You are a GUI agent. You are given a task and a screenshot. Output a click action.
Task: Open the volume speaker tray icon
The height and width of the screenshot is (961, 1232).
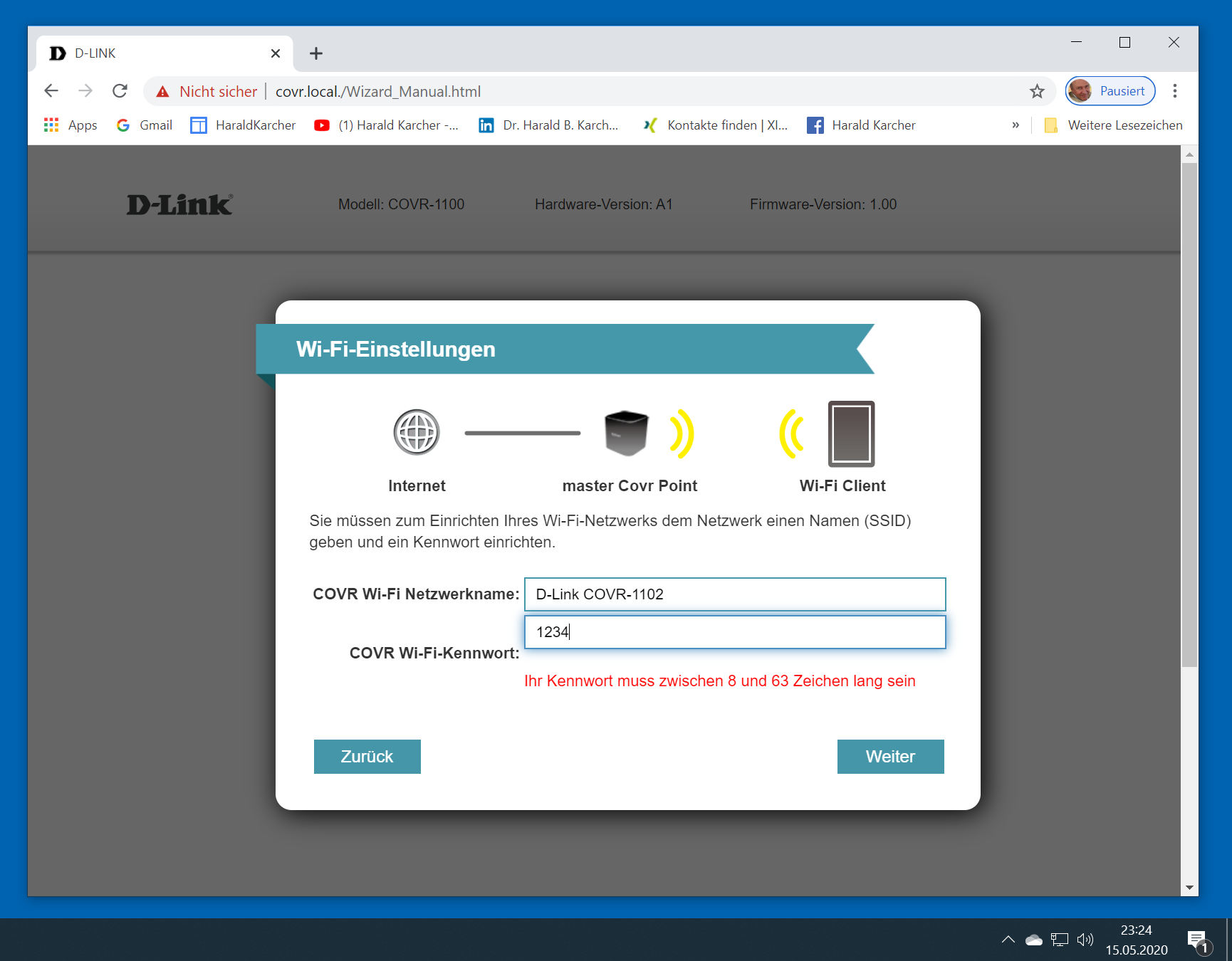point(1085,940)
